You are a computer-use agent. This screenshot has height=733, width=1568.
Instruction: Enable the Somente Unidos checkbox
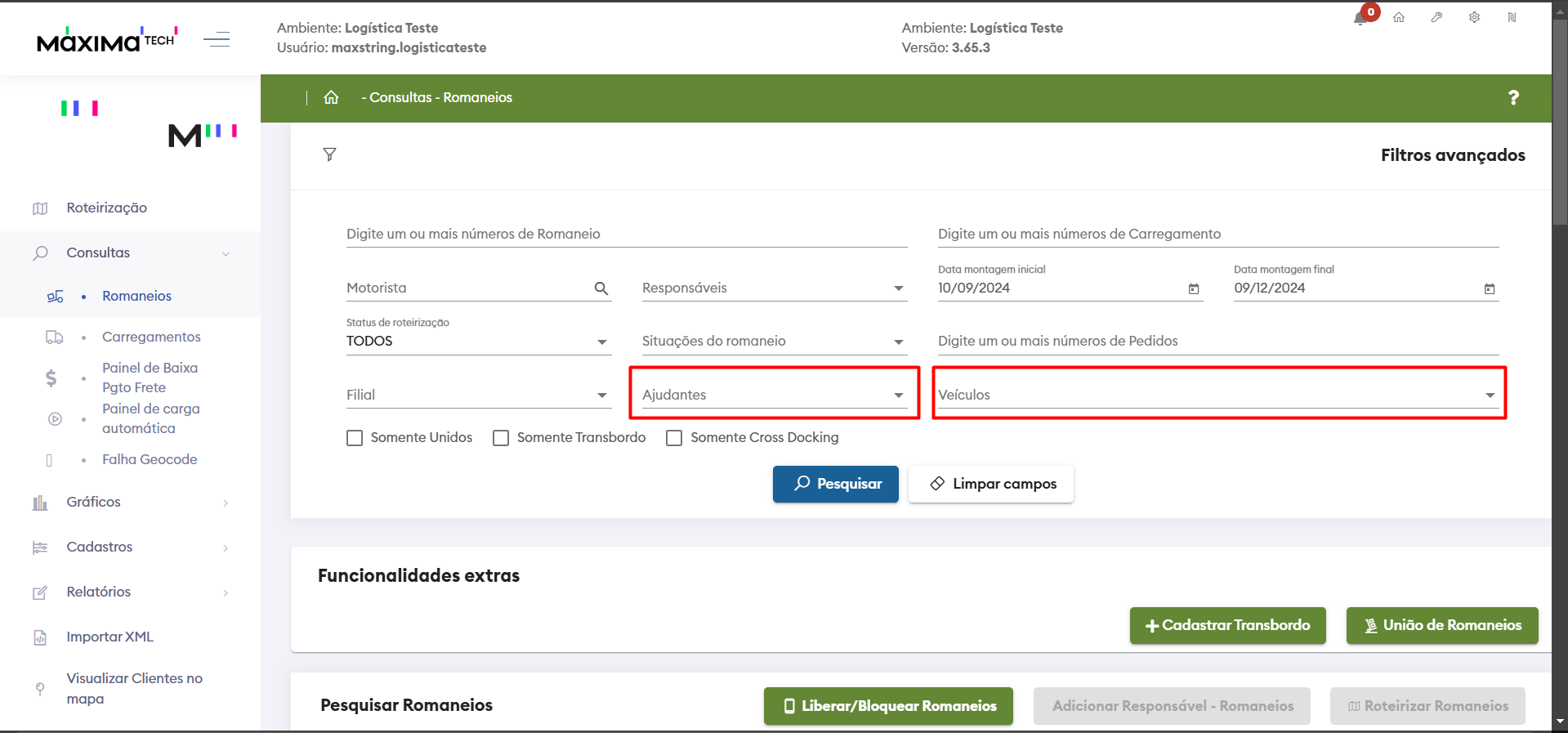coord(355,438)
